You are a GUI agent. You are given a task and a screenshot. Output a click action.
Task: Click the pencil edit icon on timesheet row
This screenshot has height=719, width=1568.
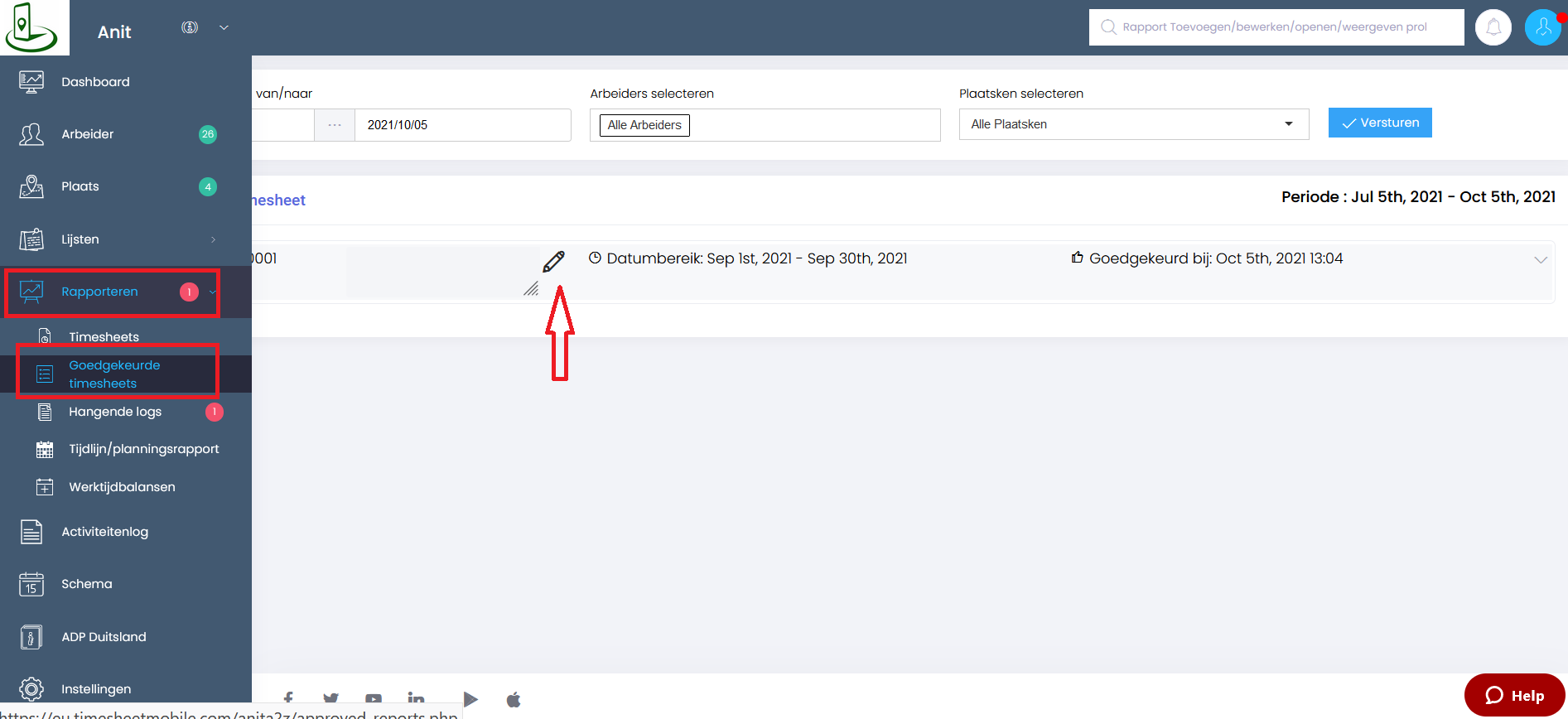pos(553,262)
